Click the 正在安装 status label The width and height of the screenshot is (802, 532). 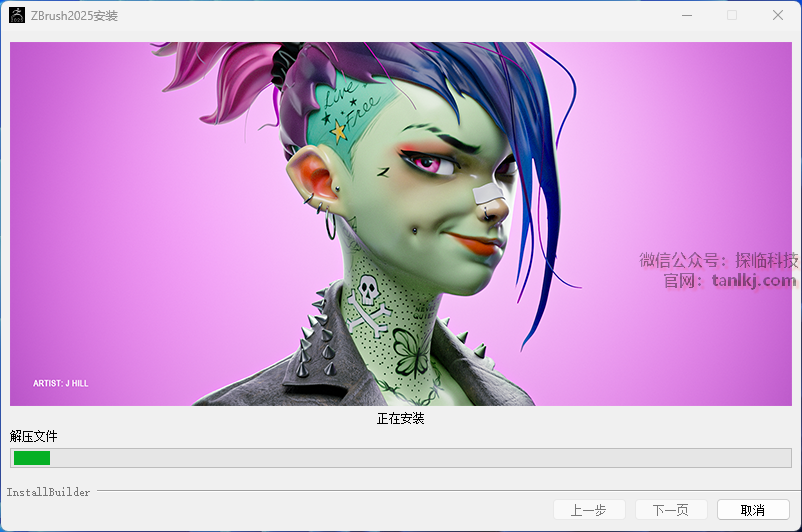(x=400, y=418)
